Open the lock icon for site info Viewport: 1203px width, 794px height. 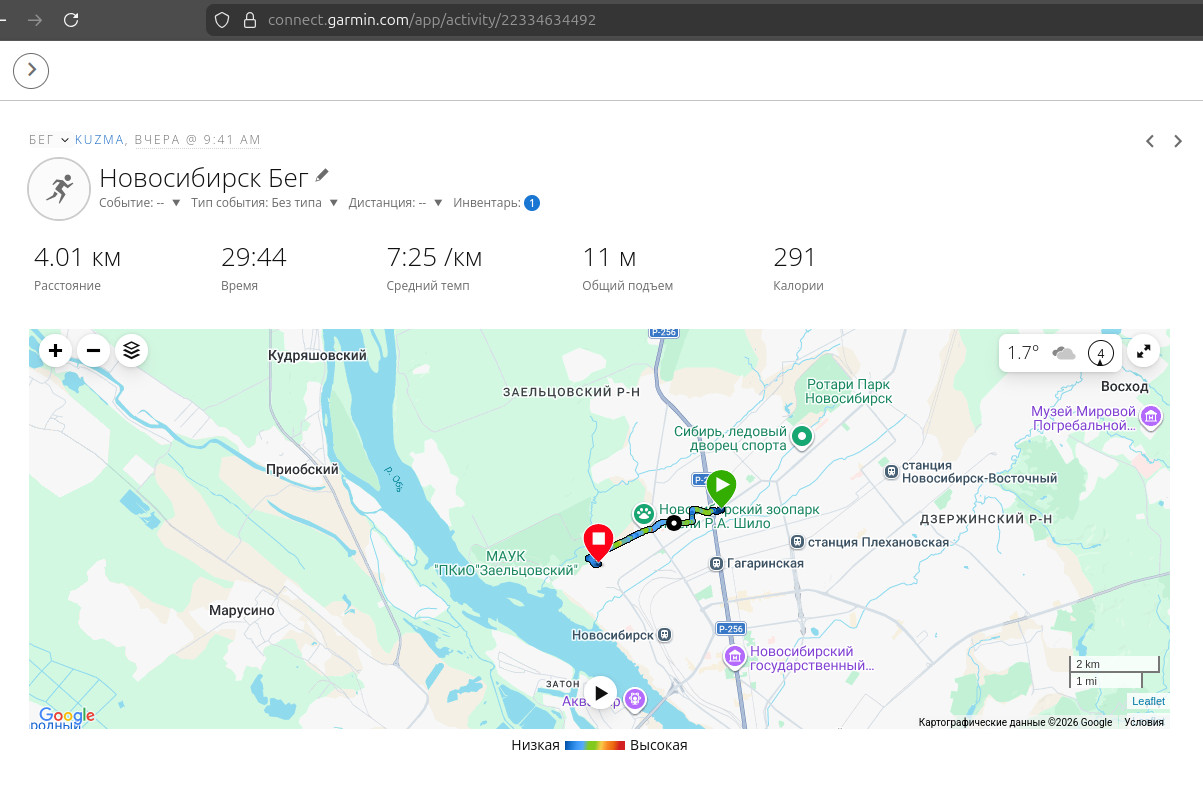point(249,20)
